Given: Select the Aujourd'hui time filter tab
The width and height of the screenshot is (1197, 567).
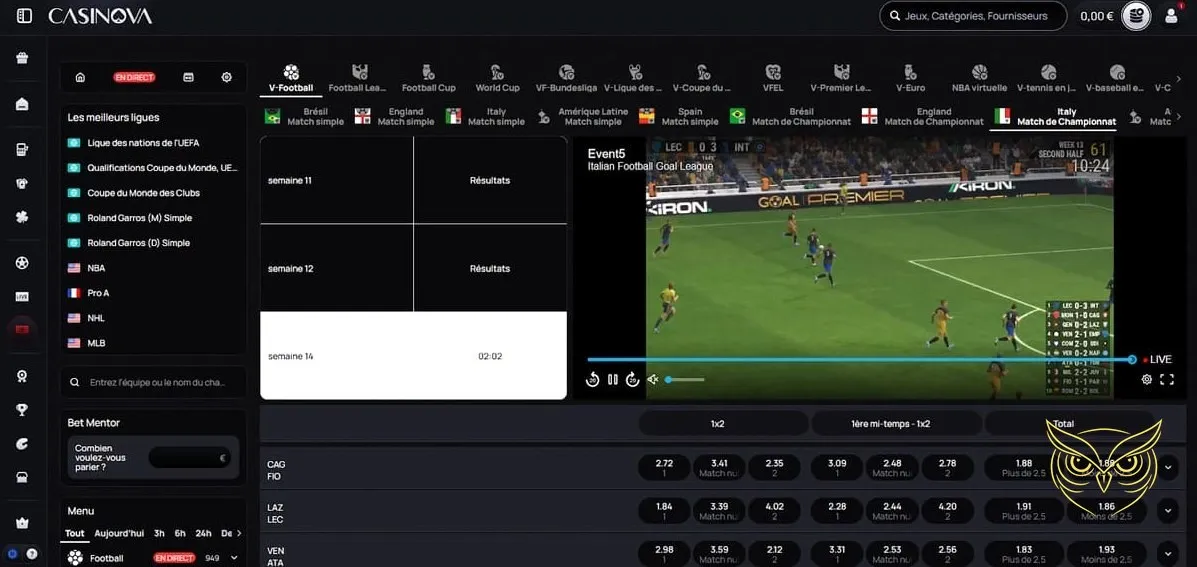Looking at the screenshot, I should point(119,533).
